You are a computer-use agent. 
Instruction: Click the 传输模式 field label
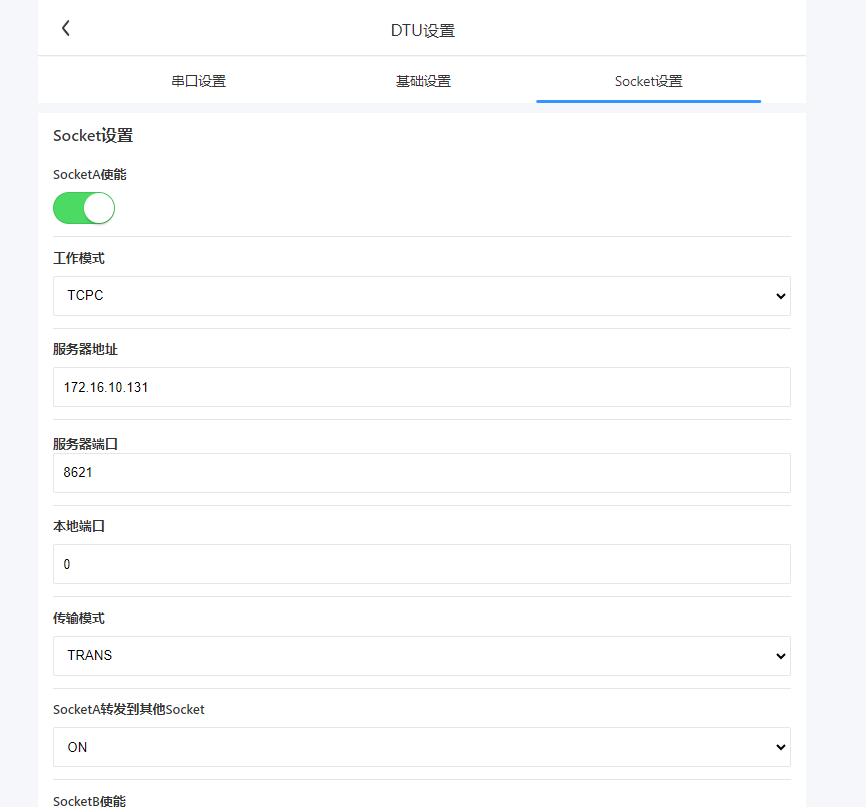[79, 618]
